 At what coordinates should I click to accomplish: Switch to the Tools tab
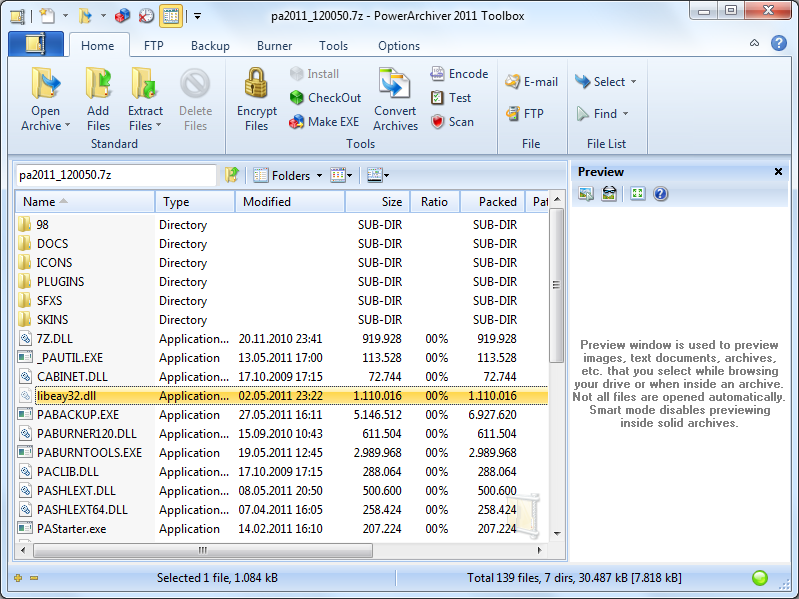point(333,45)
